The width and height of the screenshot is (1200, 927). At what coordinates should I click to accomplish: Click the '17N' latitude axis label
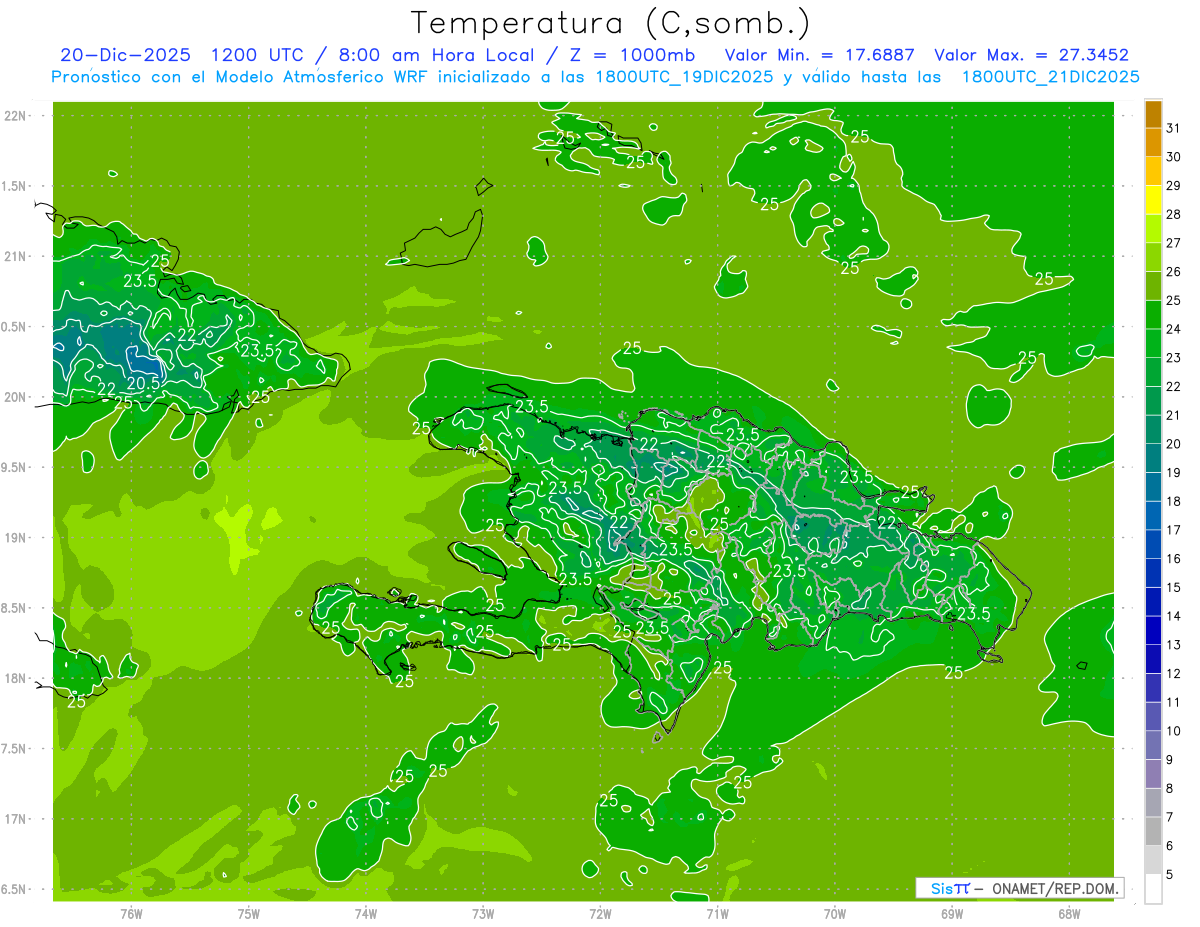pyautogui.click(x=16, y=820)
